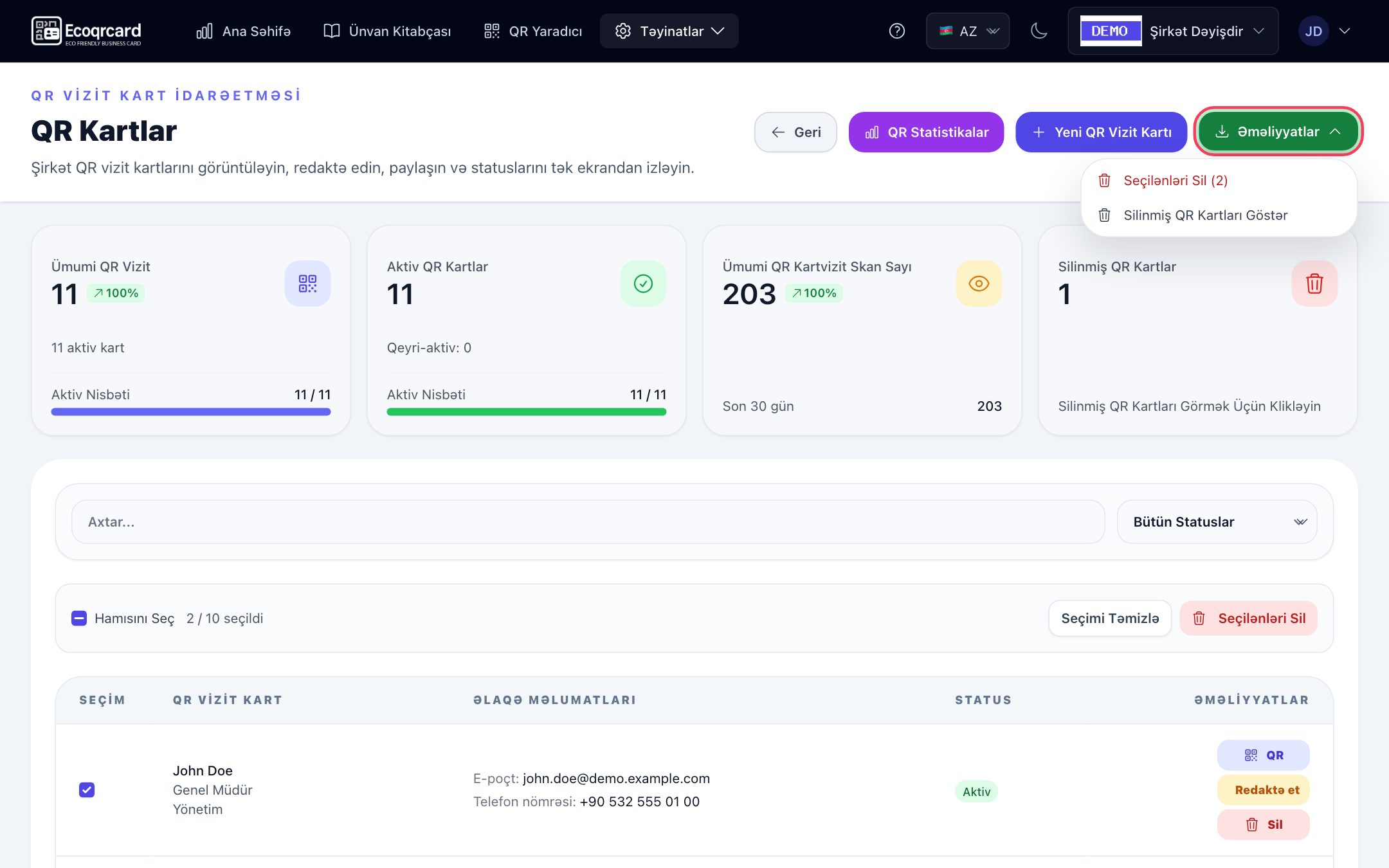The height and width of the screenshot is (868, 1389).
Task: Click the green checkmark icon in Aktiv QR Kartlar
Action: (x=643, y=284)
